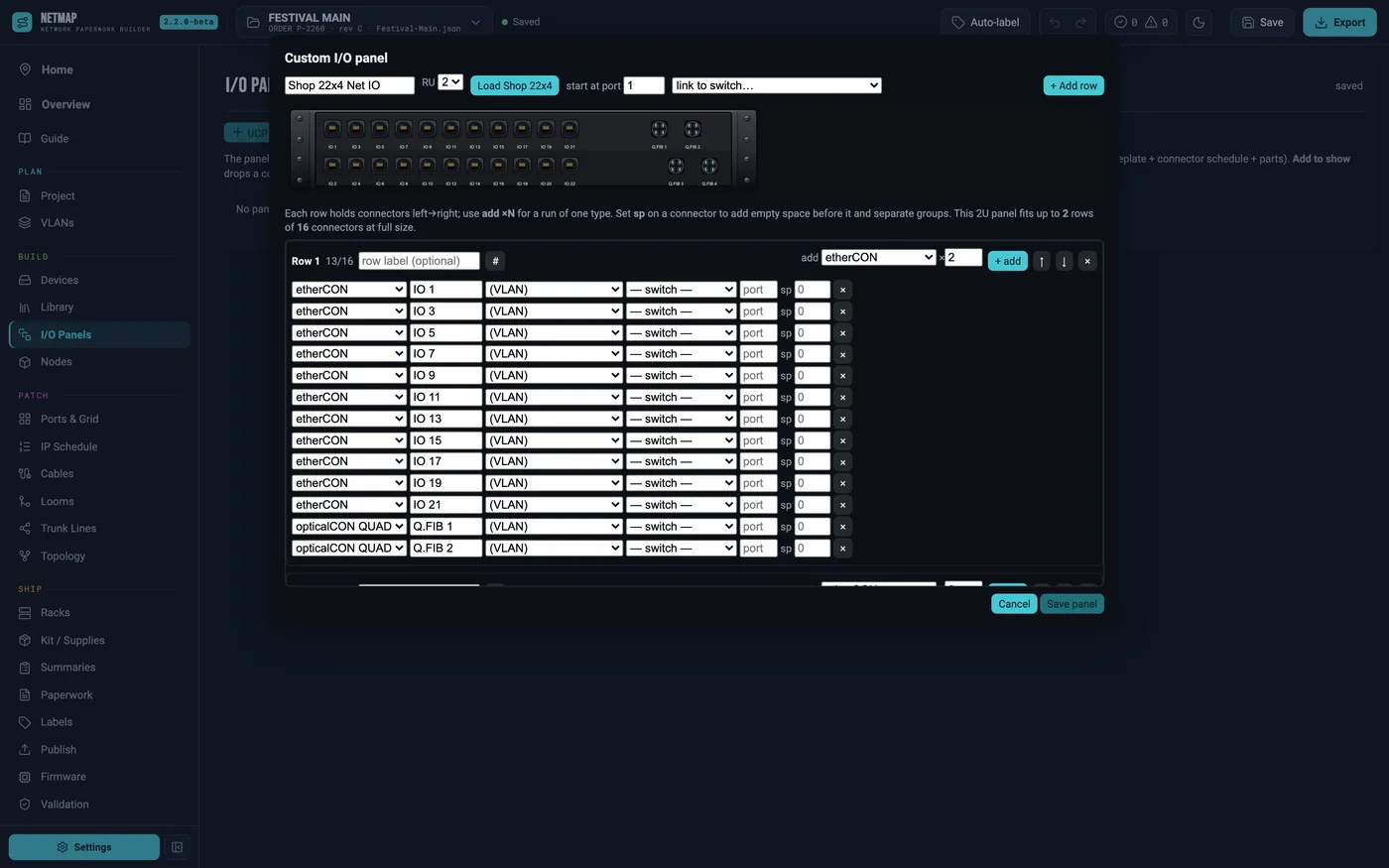The height and width of the screenshot is (868, 1389).
Task: Click the Export button
Action: pos(1339,22)
